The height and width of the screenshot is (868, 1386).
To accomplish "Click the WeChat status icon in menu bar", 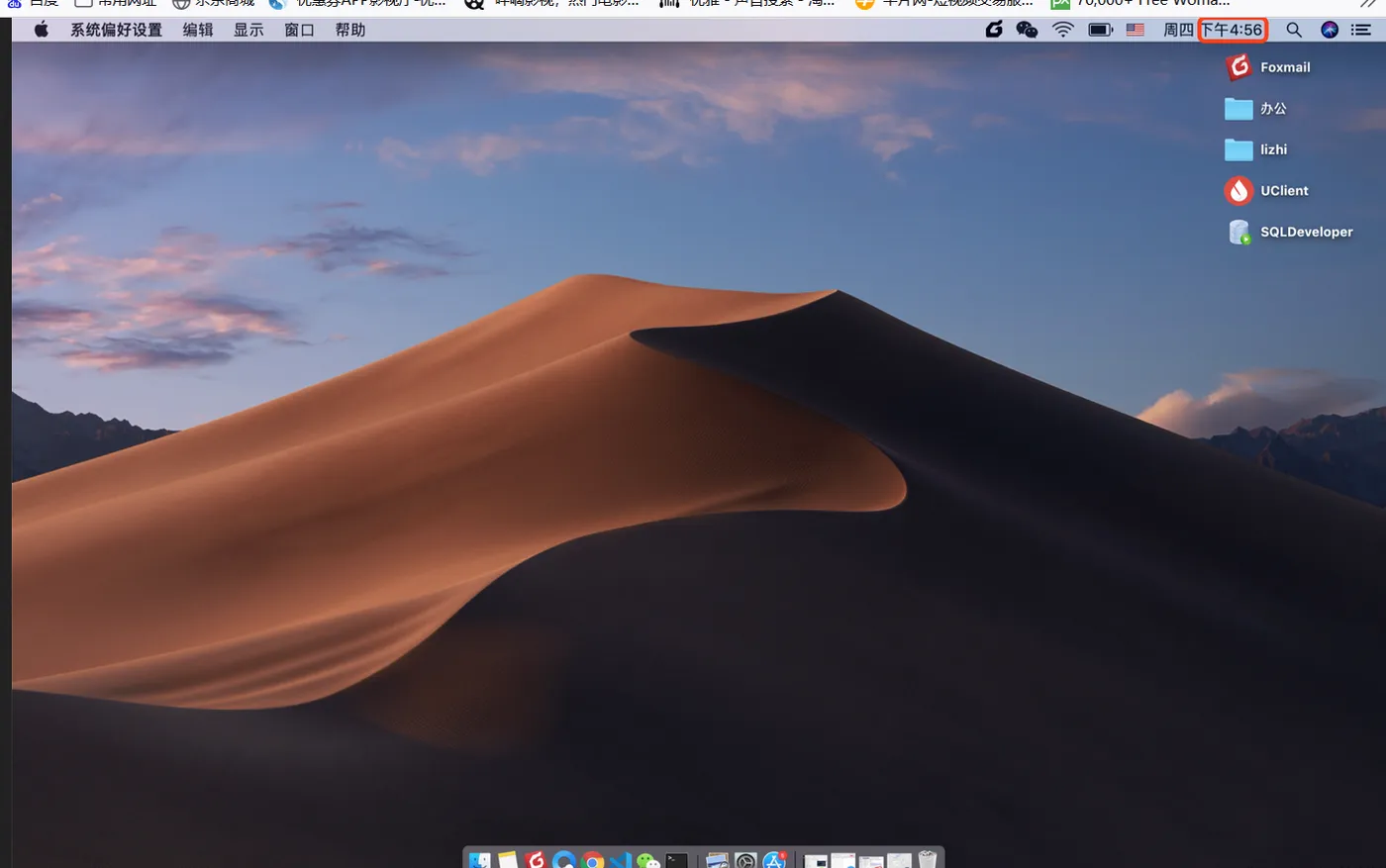I will point(1027,30).
